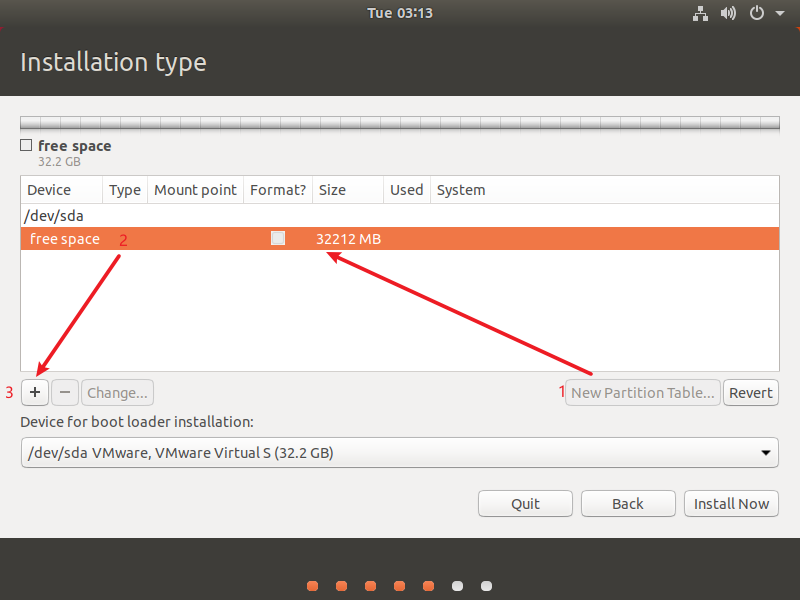Viewport: 800px width, 600px height.
Task: Click the plus add partition button
Action: click(35, 392)
